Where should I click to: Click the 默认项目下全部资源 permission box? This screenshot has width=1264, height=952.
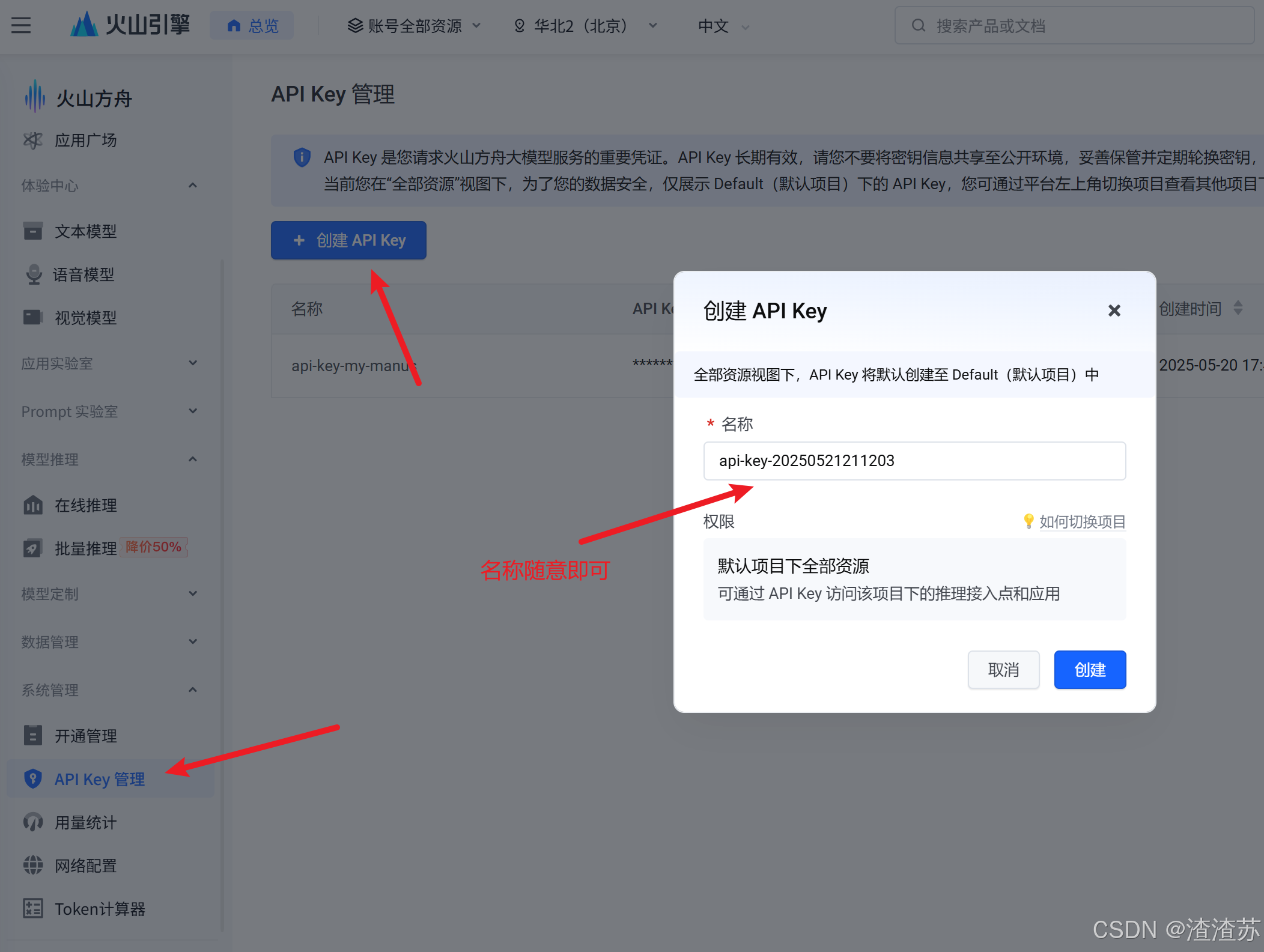click(914, 579)
